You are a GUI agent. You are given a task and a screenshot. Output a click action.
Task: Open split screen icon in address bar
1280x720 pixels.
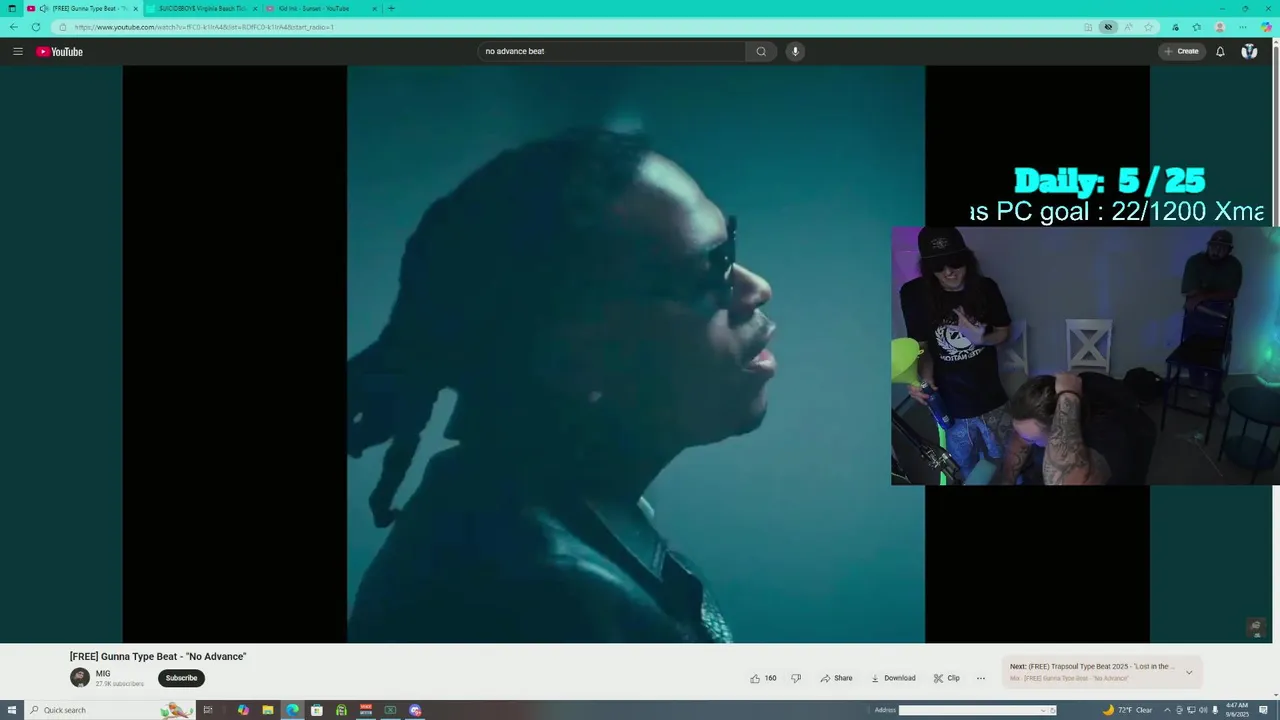click(1088, 27)
